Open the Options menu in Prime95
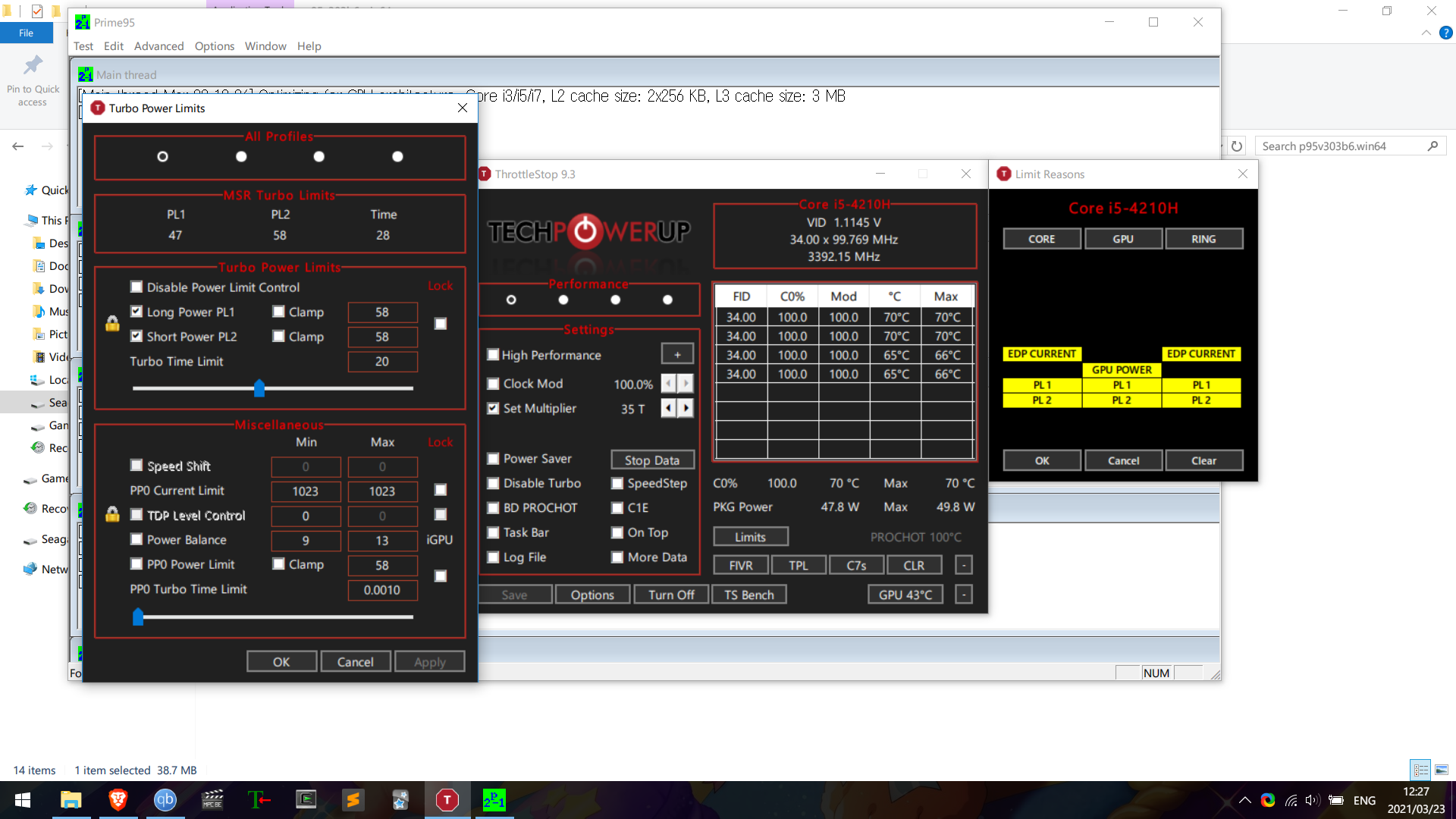Image resolution: width=1456 pixels, height=819 pixels. (214, 46)
